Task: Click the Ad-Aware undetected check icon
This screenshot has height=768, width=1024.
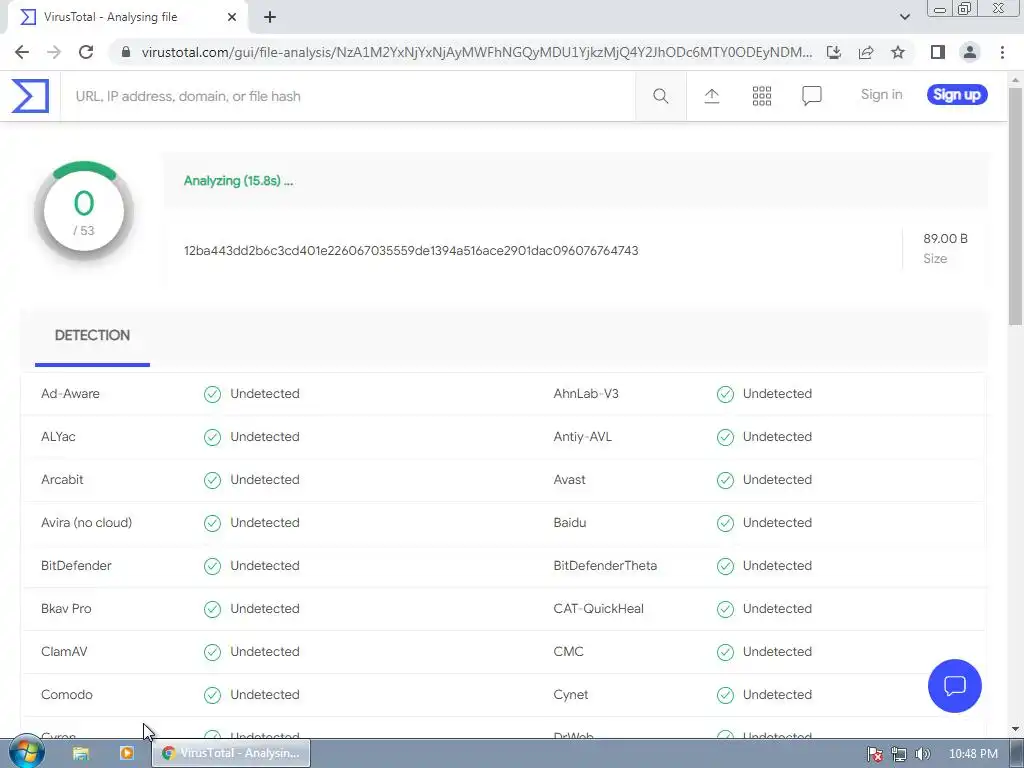Action: click(x=212, y=394)
